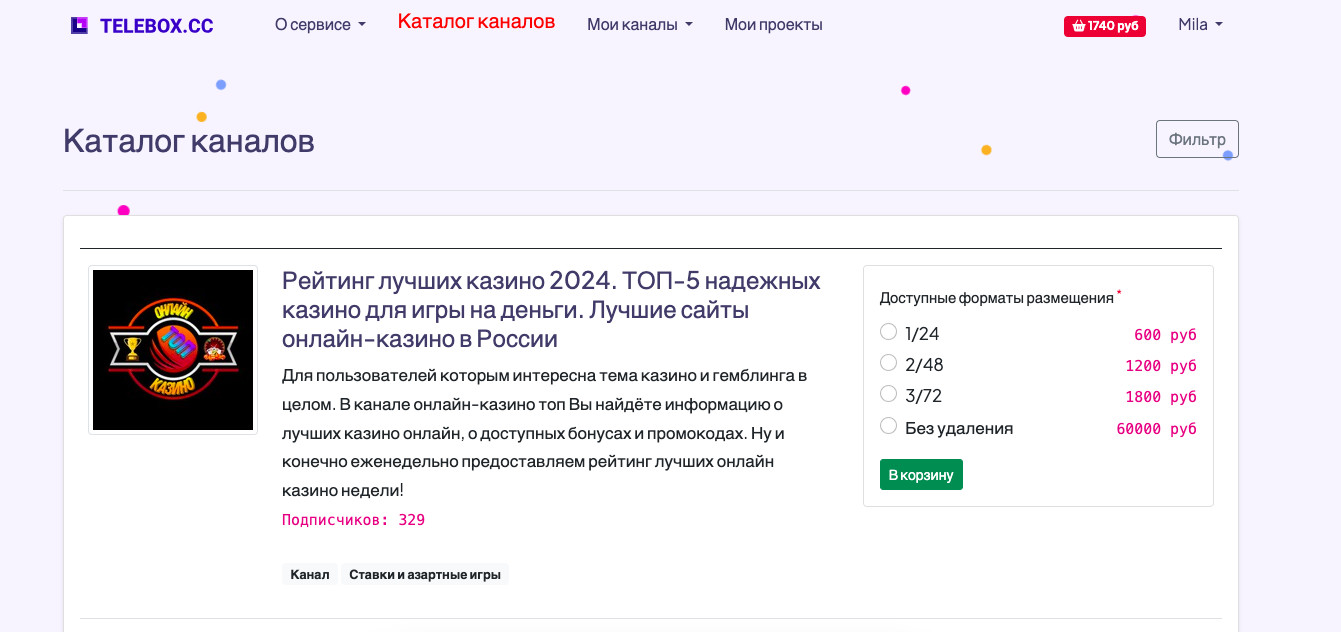Open the Mila user account dropdown
The width and height of the screenshot is (1341, 632).
coord(1200,25)
